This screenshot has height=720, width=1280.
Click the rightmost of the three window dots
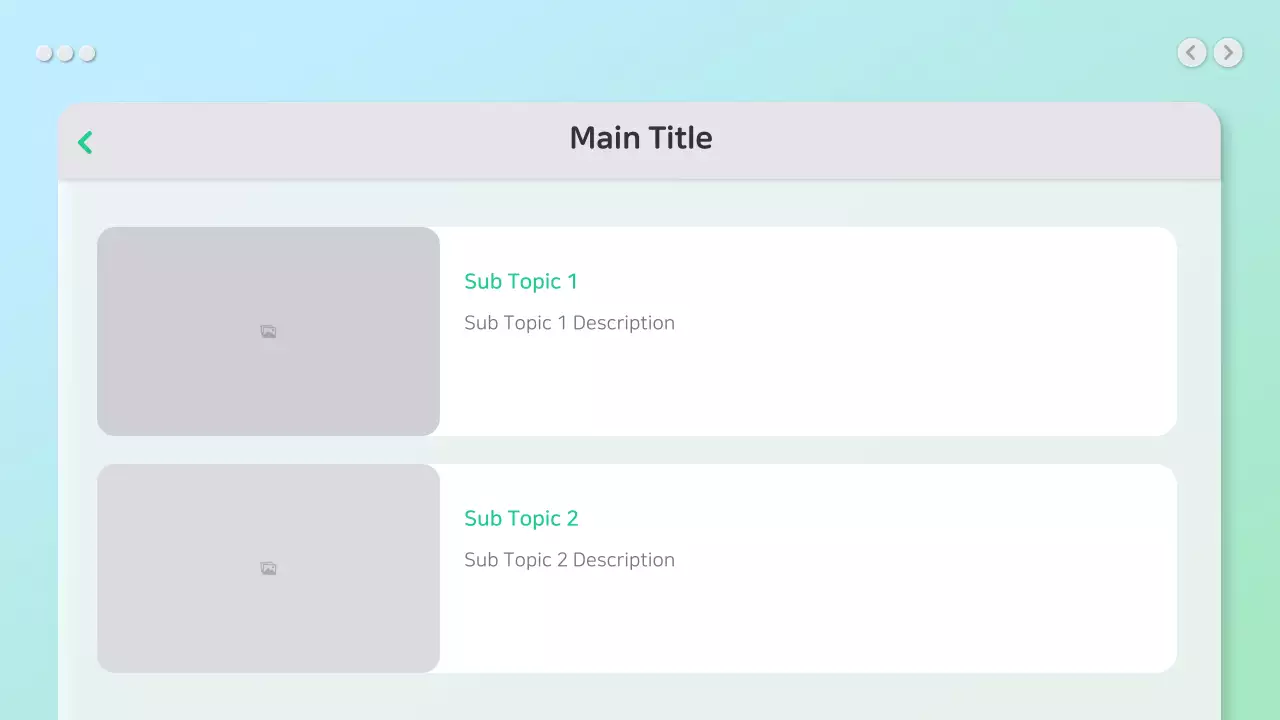click(87, 53)
